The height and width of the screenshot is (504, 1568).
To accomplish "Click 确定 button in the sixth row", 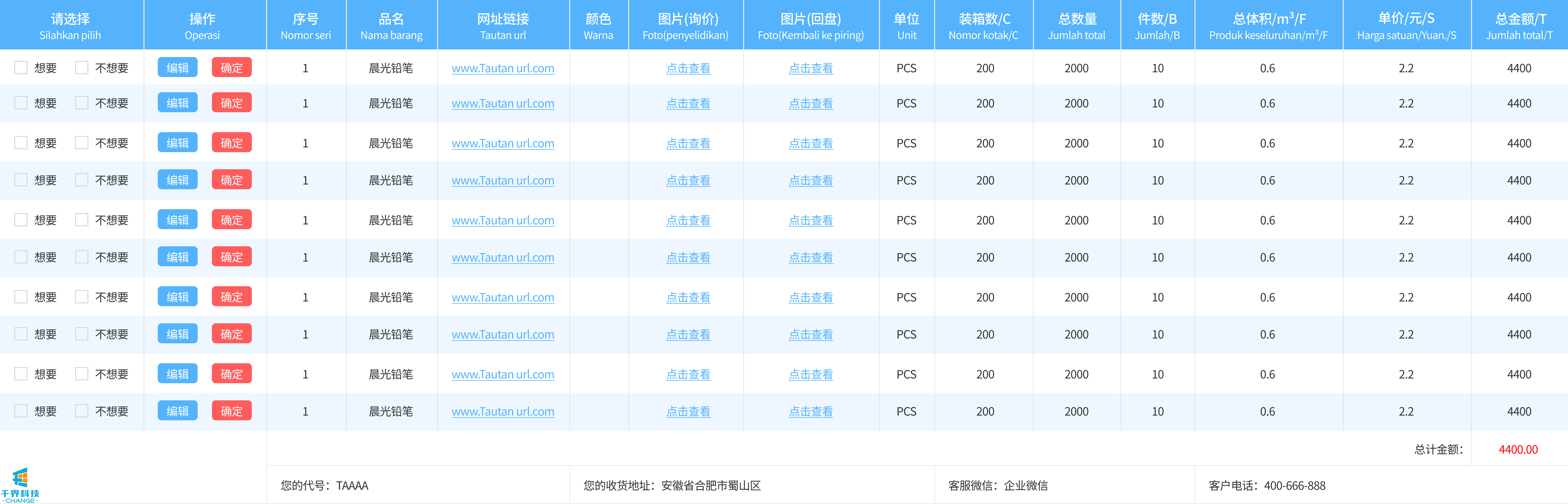I will pyautogui.click(x=231, y=256).
